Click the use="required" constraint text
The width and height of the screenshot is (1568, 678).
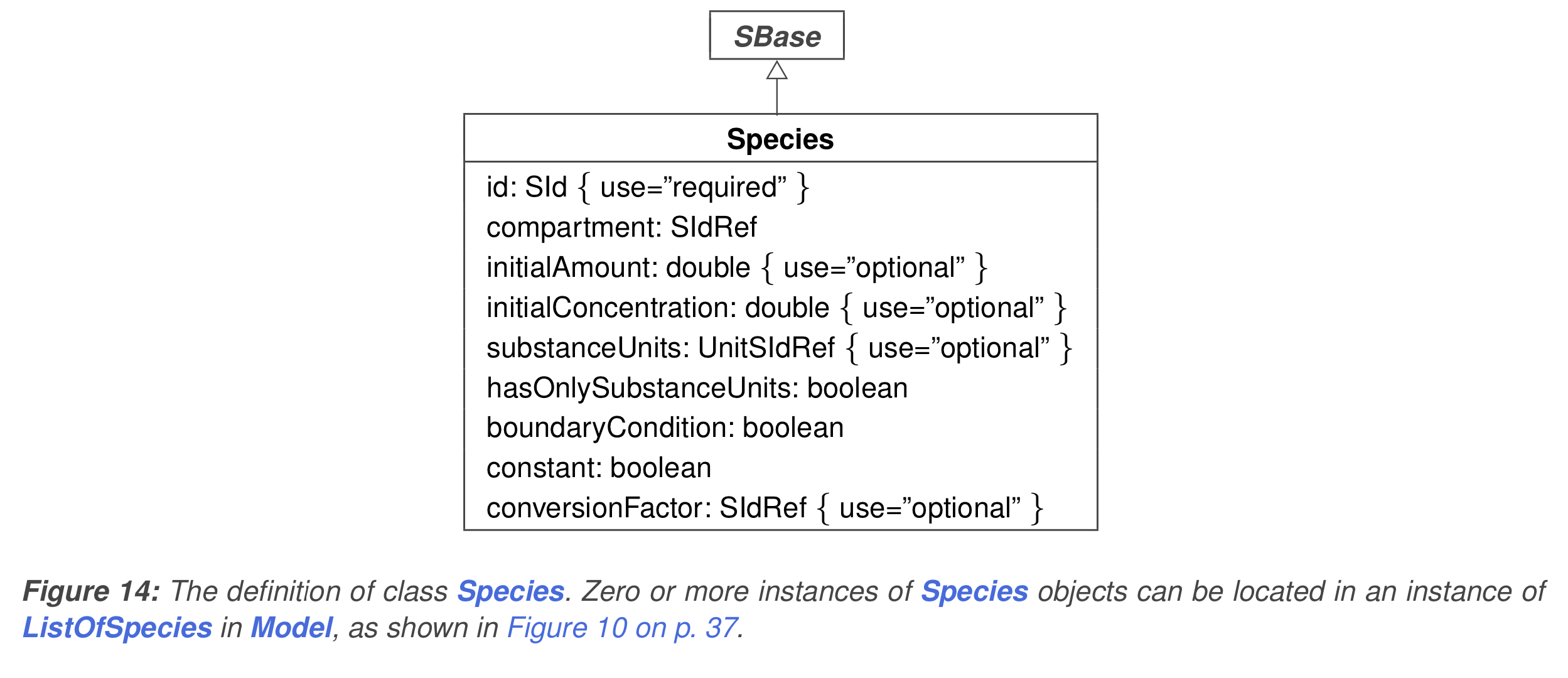[x=693, y=187]
